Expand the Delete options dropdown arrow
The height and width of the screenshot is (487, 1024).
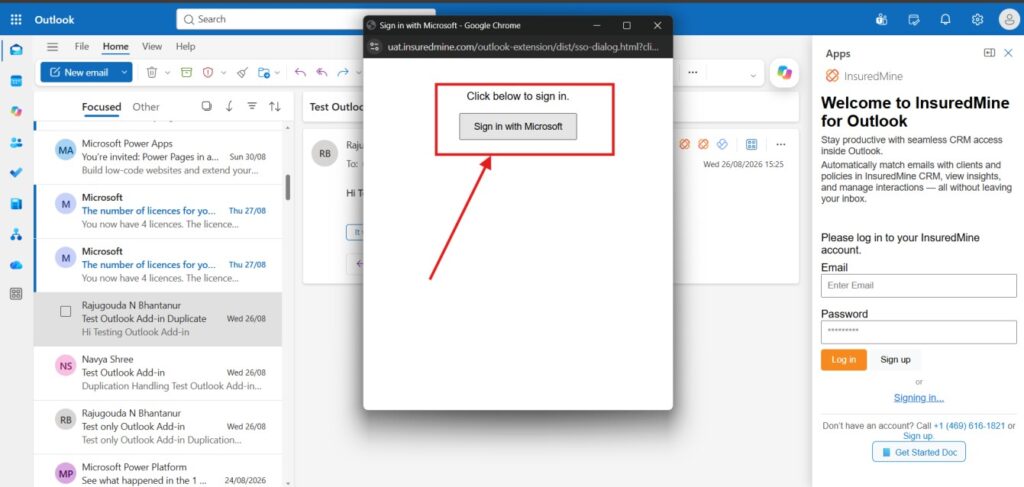pos(167,72)
